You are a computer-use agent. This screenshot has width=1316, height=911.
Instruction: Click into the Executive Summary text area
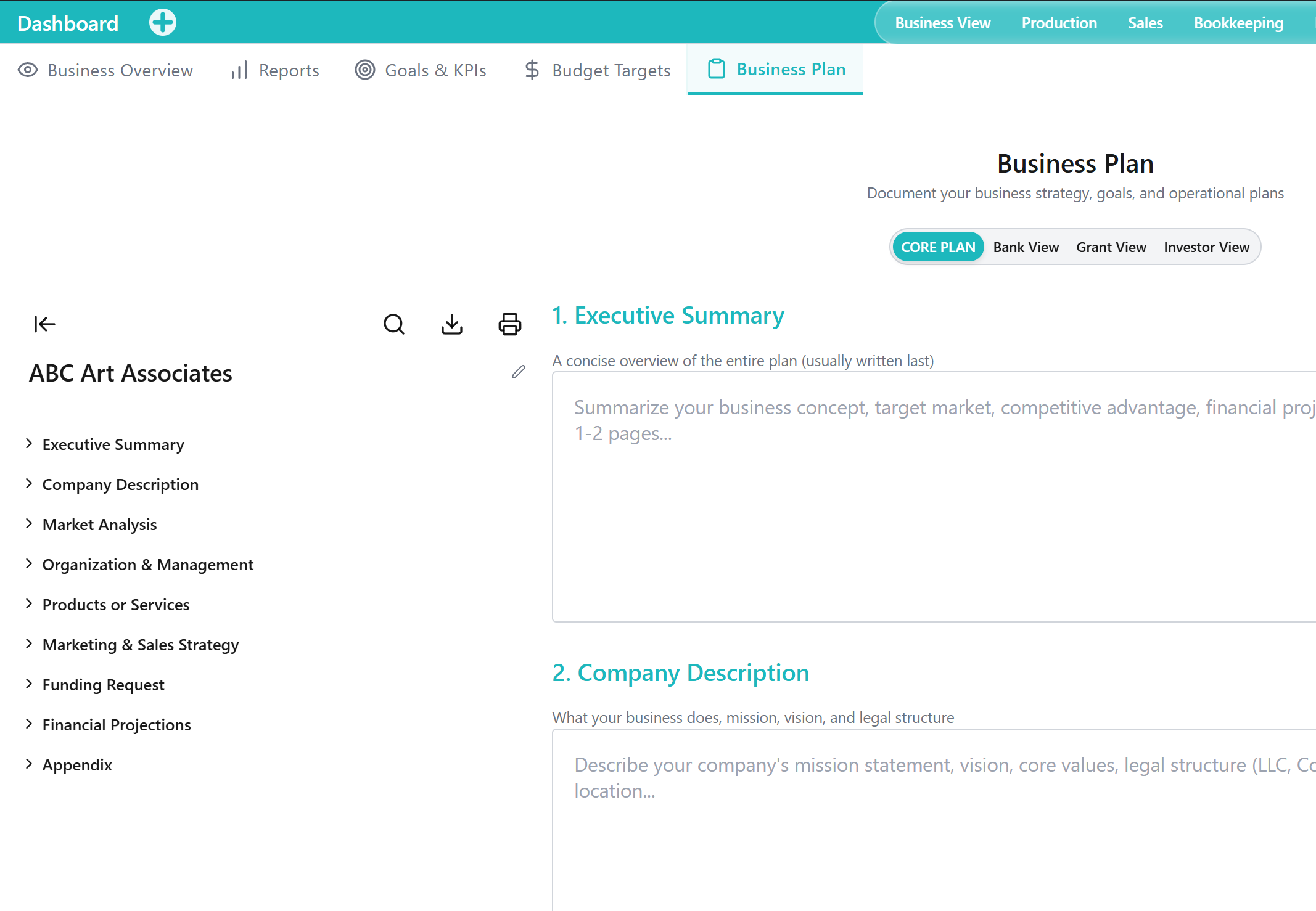coord(934,496)
